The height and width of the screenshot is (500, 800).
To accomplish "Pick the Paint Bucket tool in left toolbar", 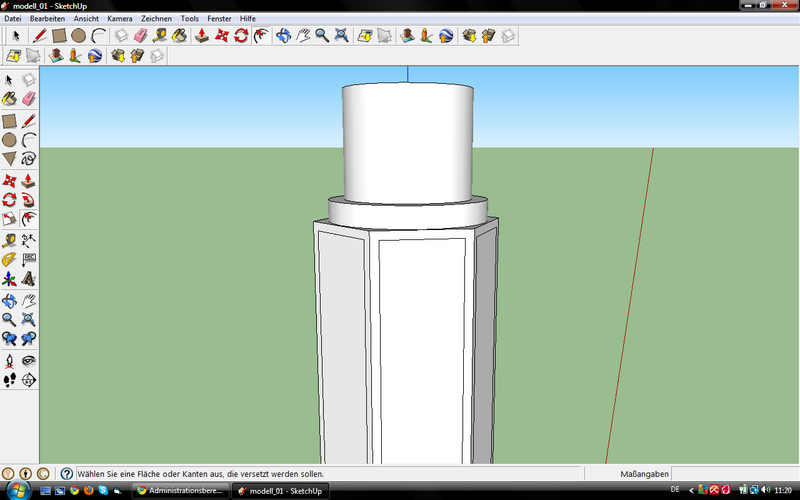I will [9, 98].
